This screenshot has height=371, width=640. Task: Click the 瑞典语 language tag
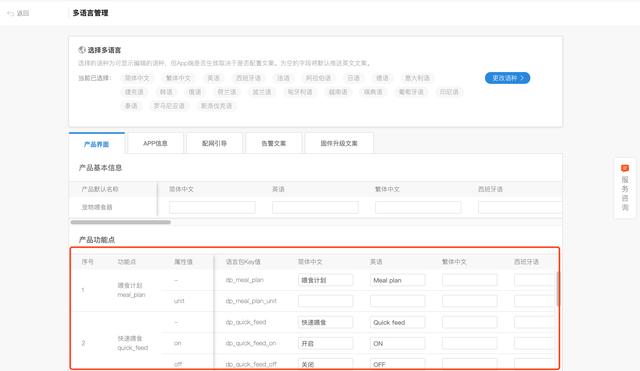[x=373, y=92]
